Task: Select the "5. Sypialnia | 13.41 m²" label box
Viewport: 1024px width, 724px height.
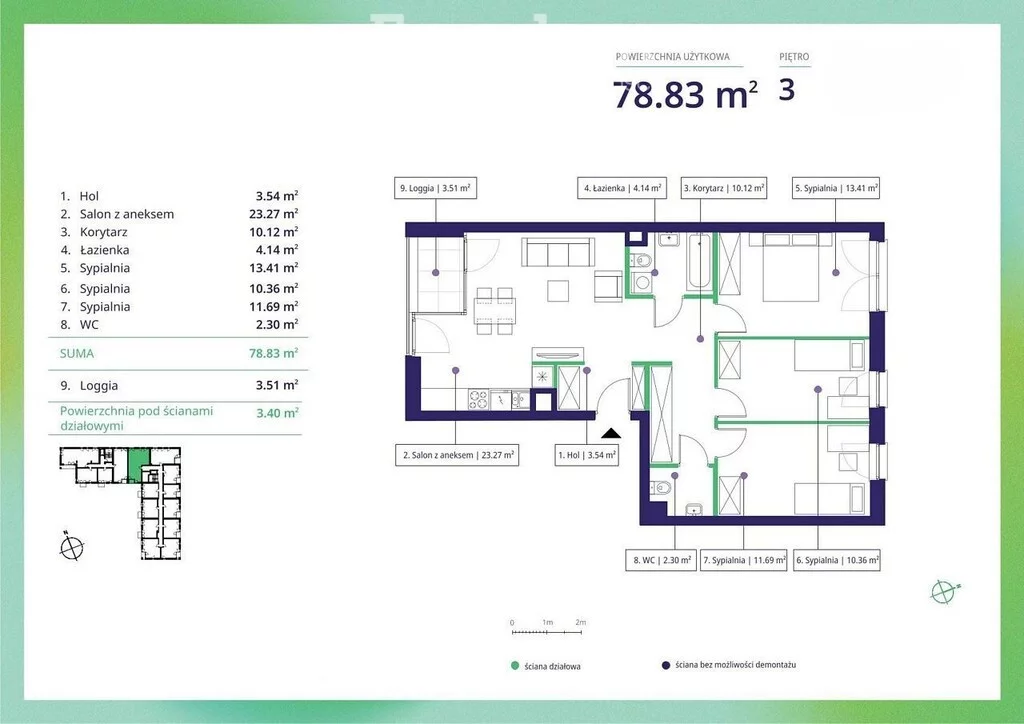Action: (836, 187)
